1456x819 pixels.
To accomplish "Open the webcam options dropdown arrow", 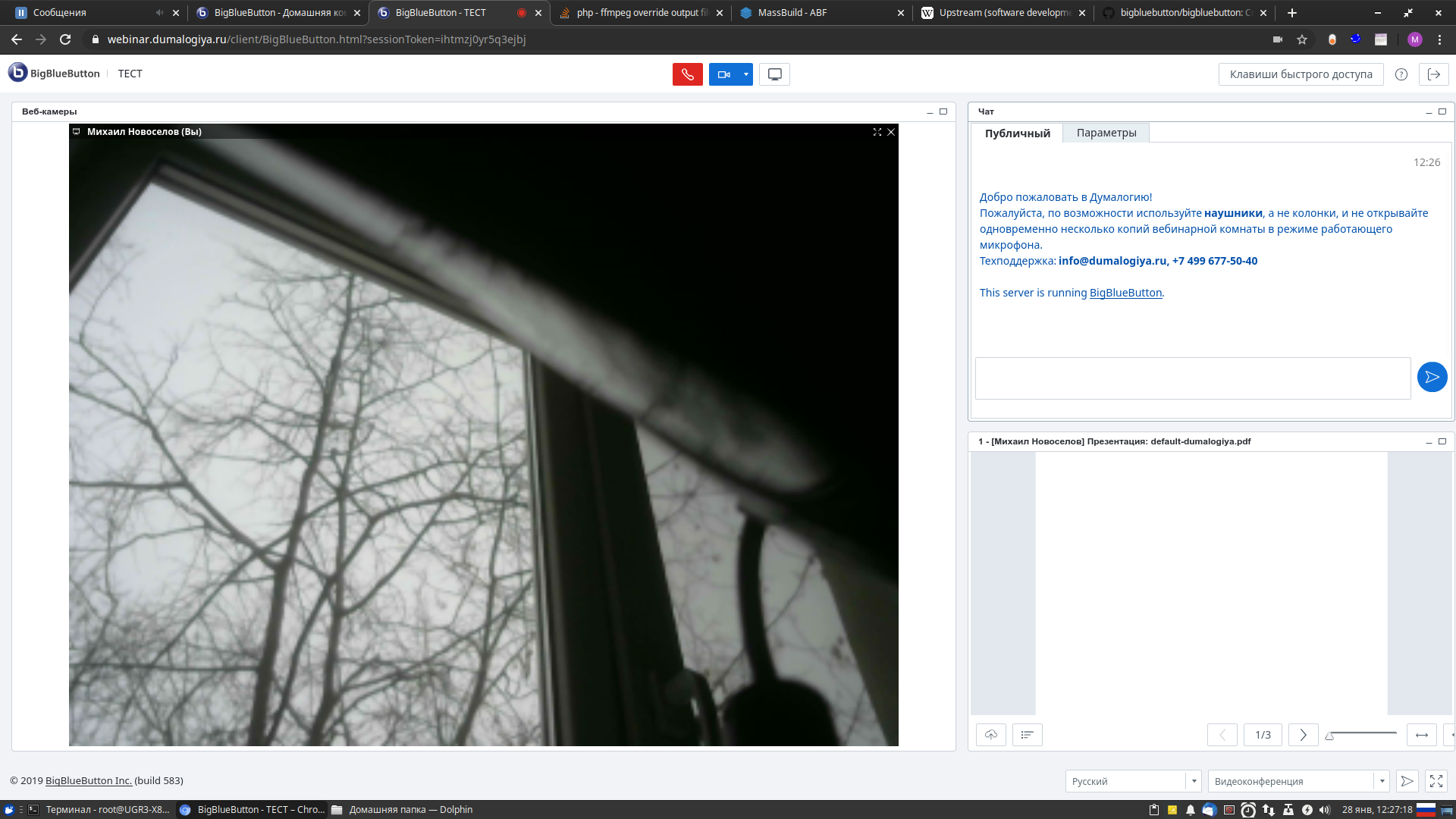I will pyautogui.click(x=745, y=74).
